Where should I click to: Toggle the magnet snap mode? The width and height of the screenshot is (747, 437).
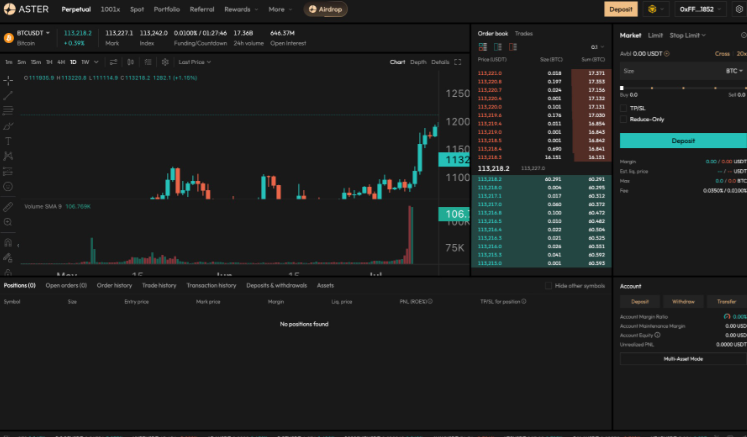8,243
